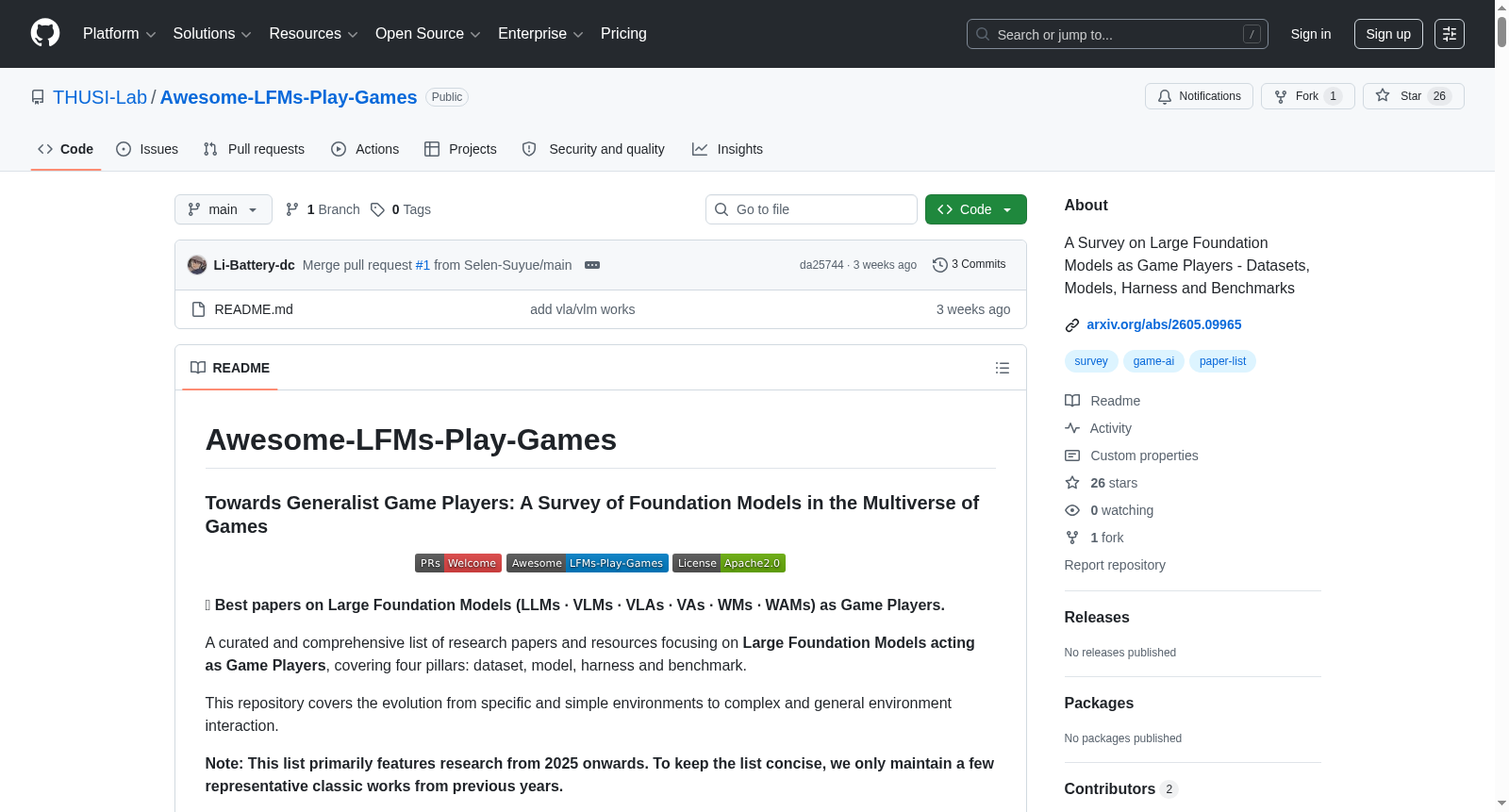Switch to the Pull requests tab

click(x=254, y=149)
